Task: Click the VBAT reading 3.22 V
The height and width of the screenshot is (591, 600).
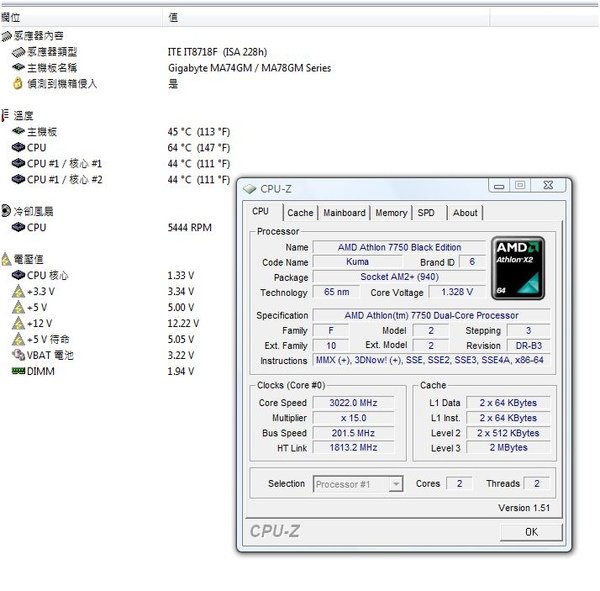Action: tap(181, 355)
